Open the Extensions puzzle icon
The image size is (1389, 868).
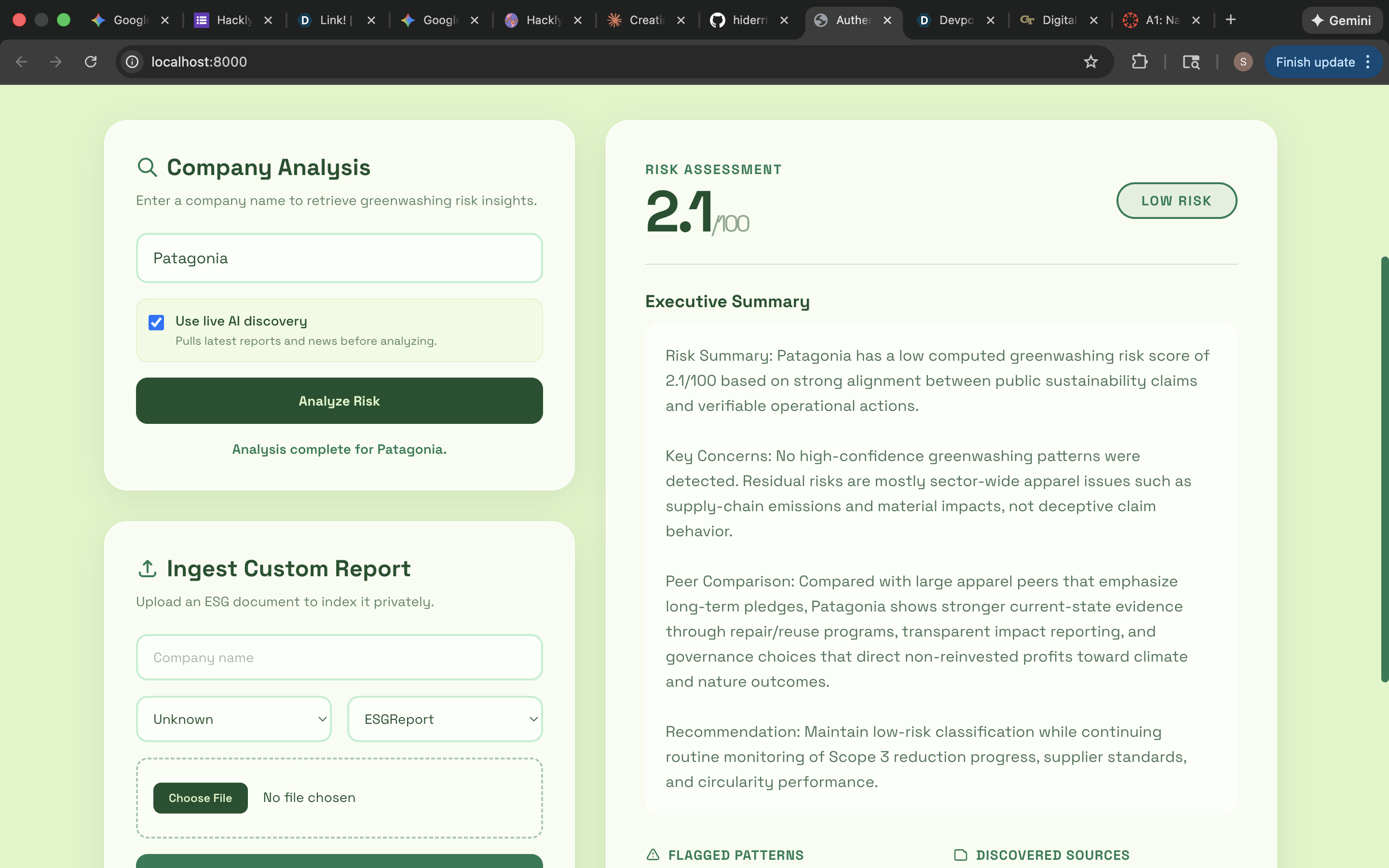[x=1139, y=61]
